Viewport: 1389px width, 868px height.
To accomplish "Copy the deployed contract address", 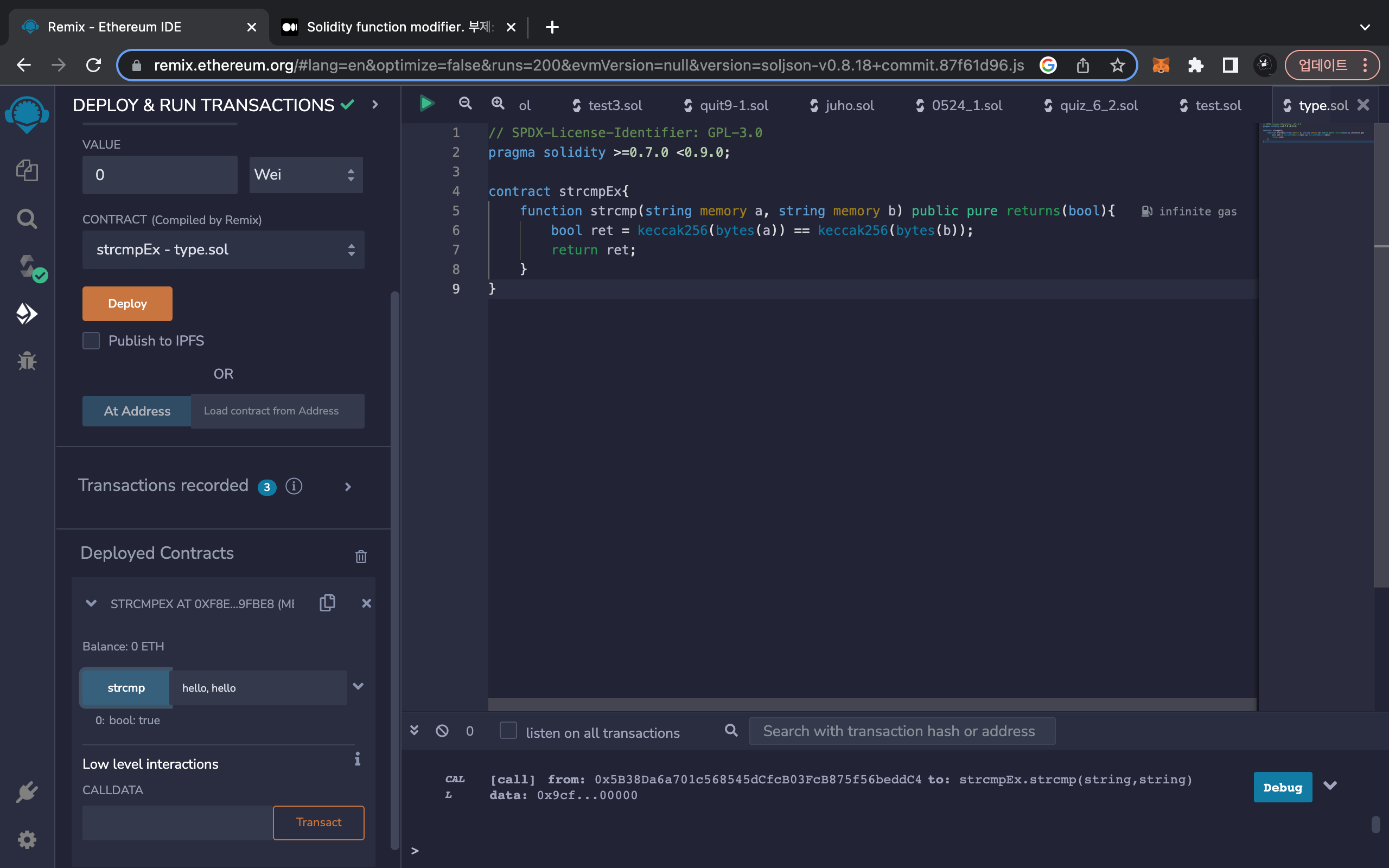I will (327, 602).
